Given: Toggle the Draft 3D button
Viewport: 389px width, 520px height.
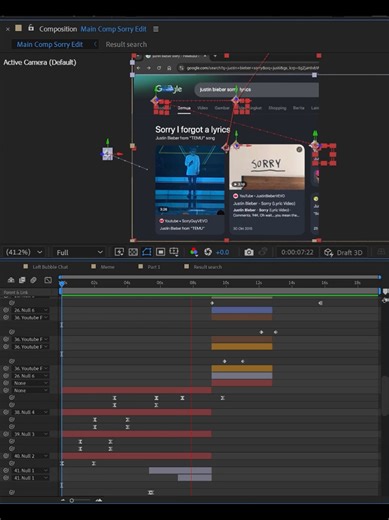Looking at the screenshot, I should click(343, 252).
